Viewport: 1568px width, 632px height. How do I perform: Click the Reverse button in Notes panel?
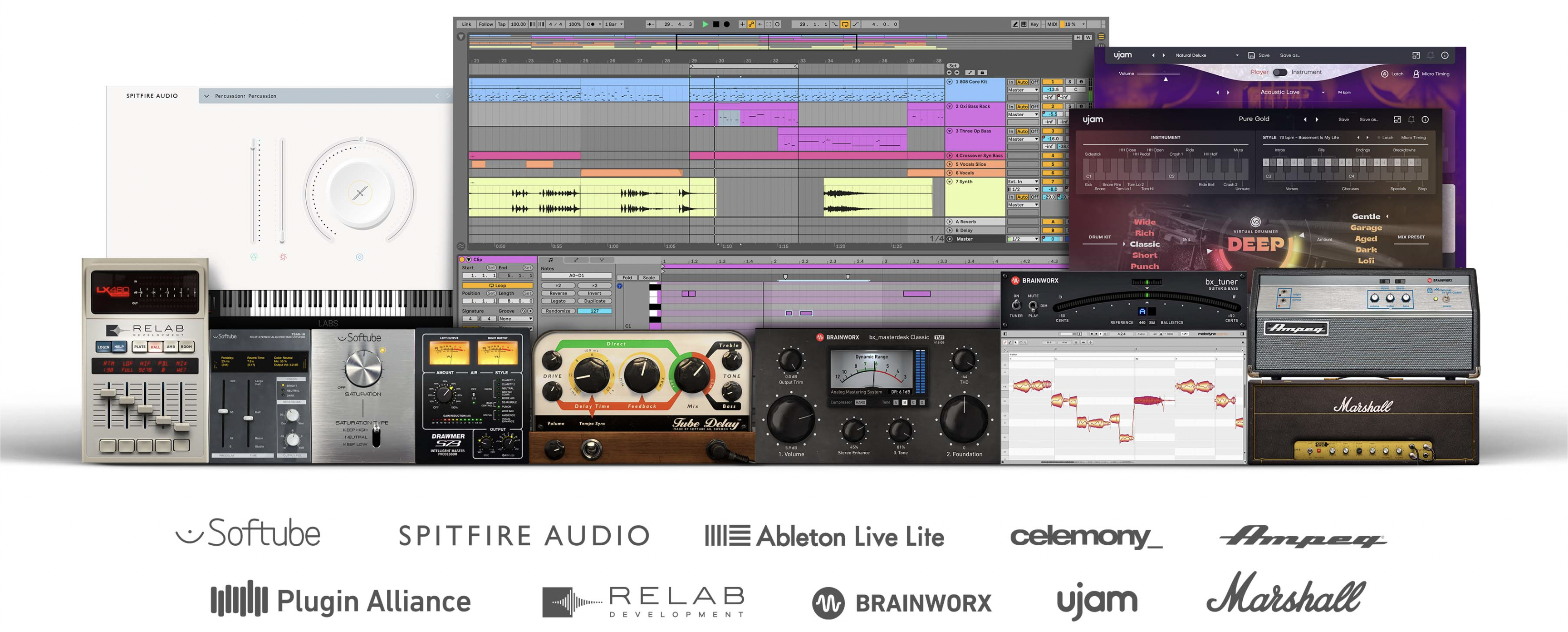click(558, 293)
